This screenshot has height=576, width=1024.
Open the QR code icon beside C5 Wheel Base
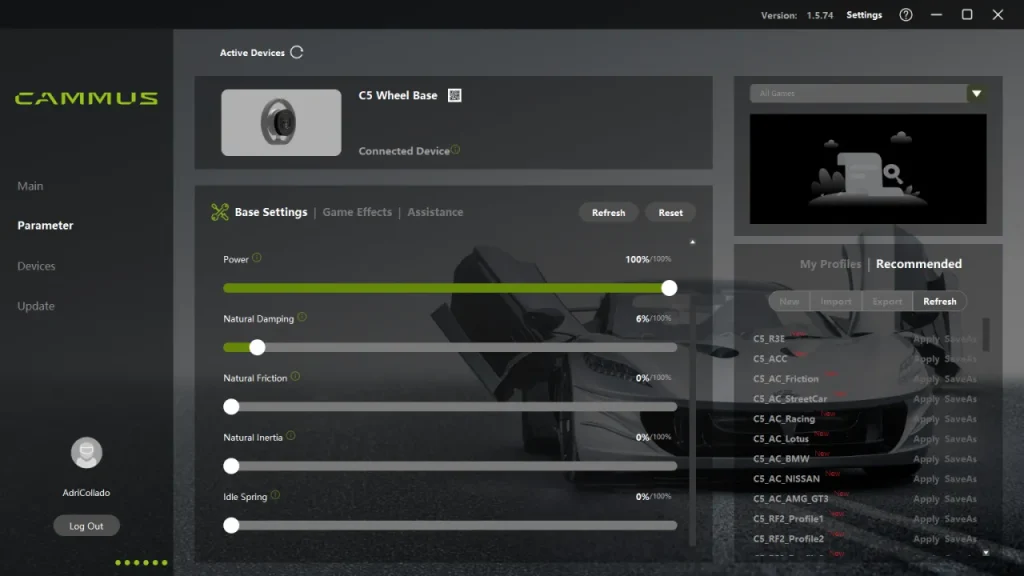click(455, 96)
